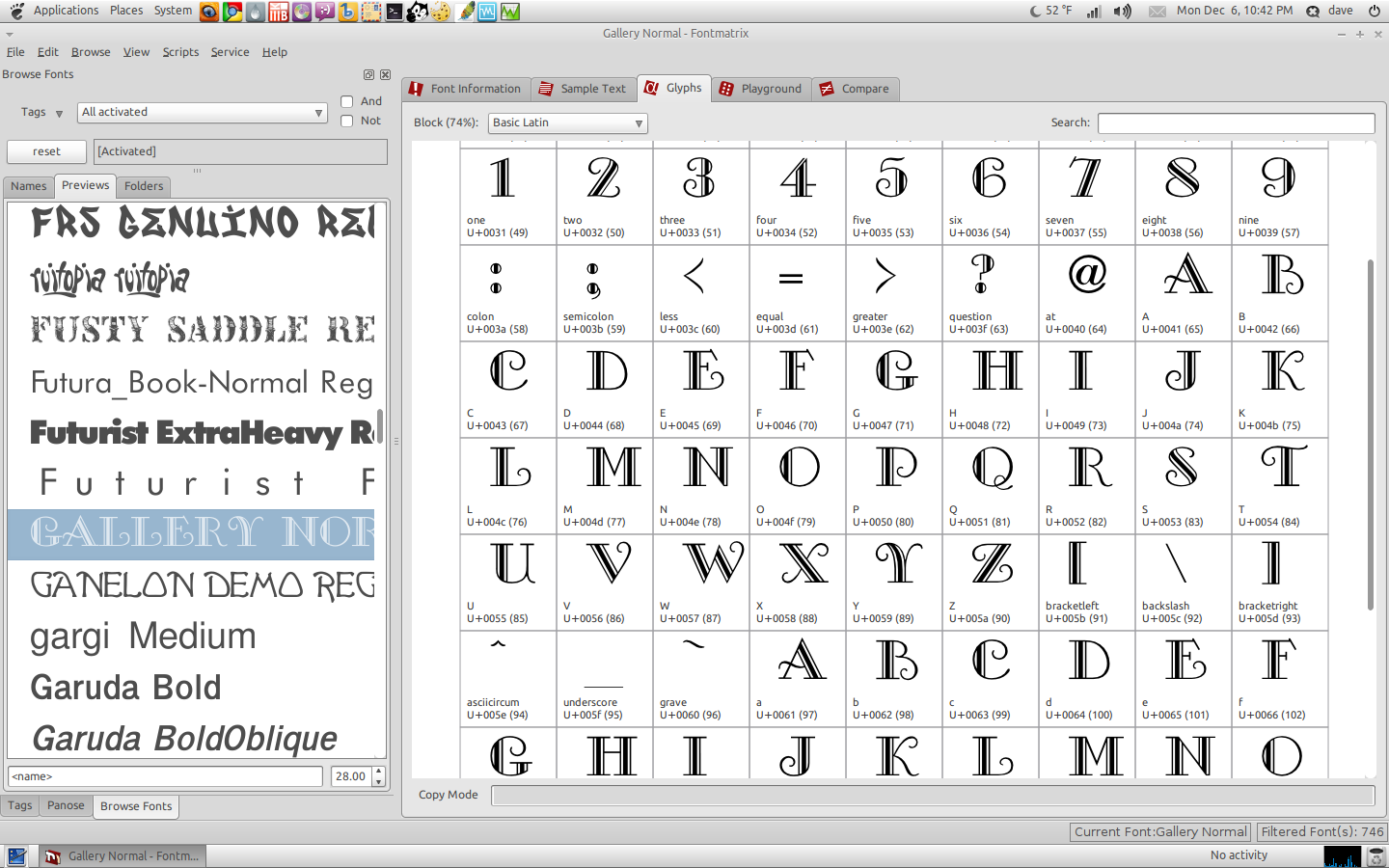Screen dimensions: 1389x868
Task: Select the Garuda Bold font preview
Action: [x=191, y=688]
